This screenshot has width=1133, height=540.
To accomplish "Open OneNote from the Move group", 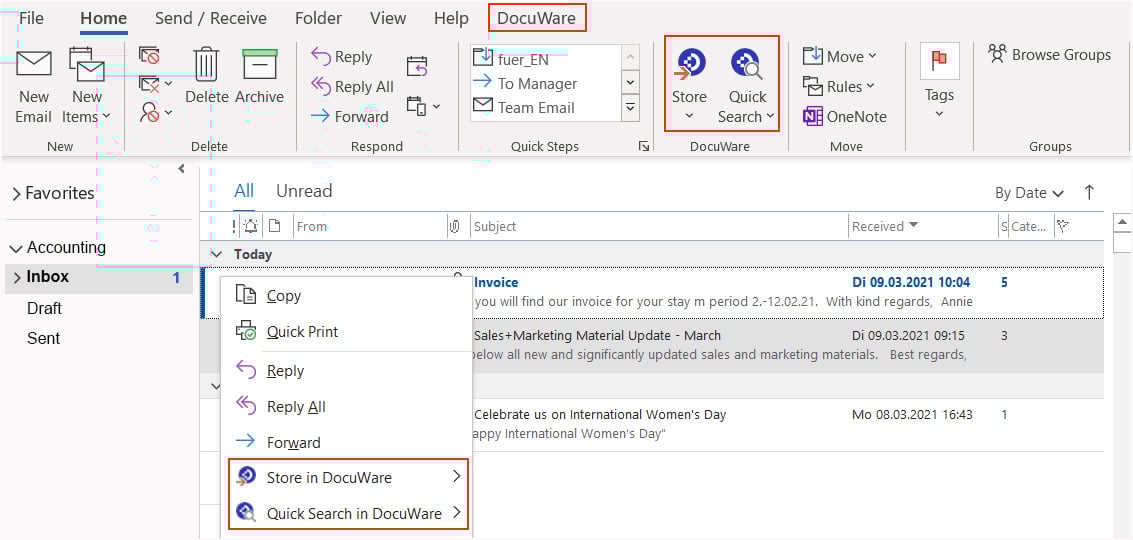I will click(845, 116).
